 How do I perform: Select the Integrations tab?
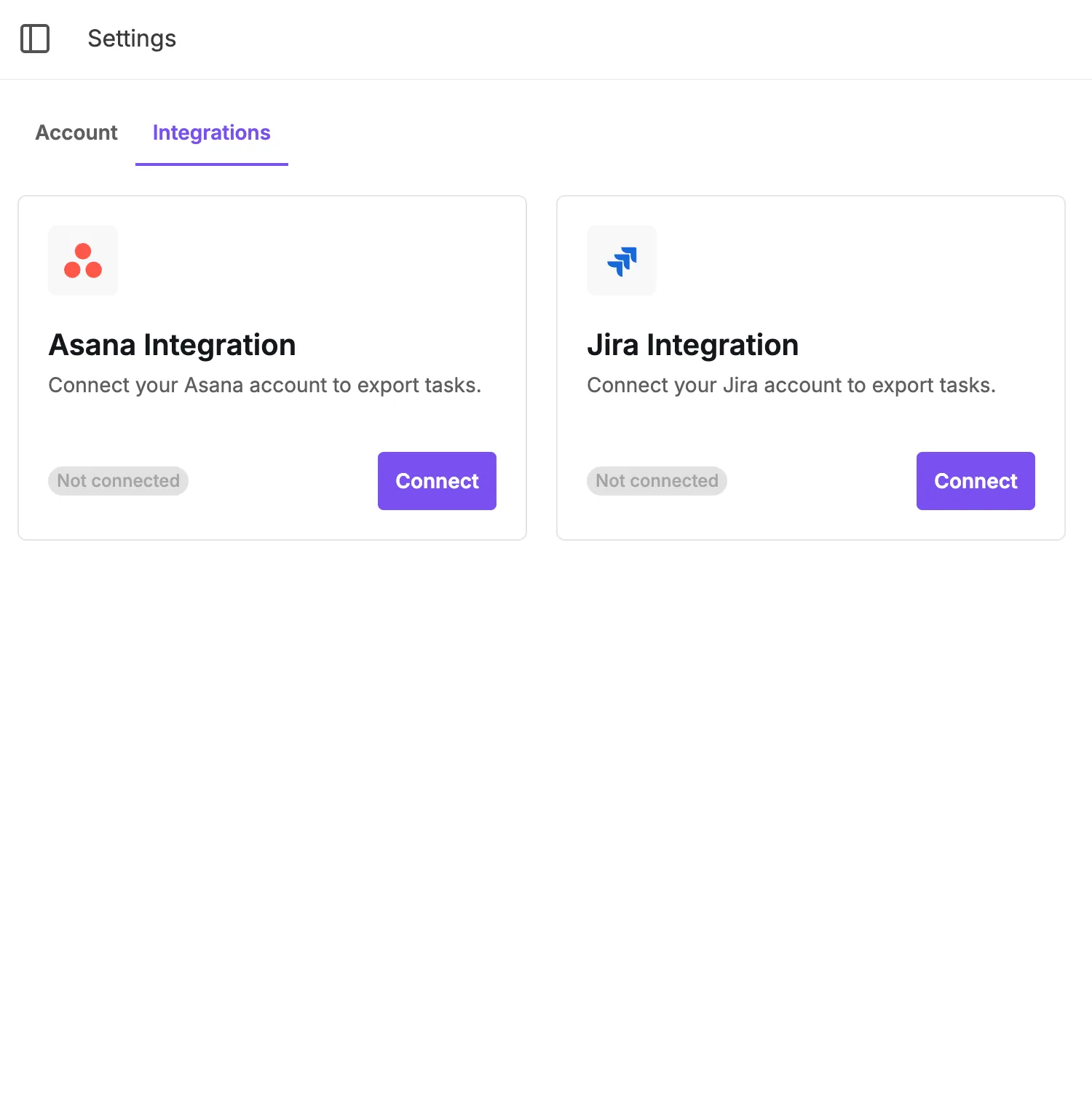(211, 132)
